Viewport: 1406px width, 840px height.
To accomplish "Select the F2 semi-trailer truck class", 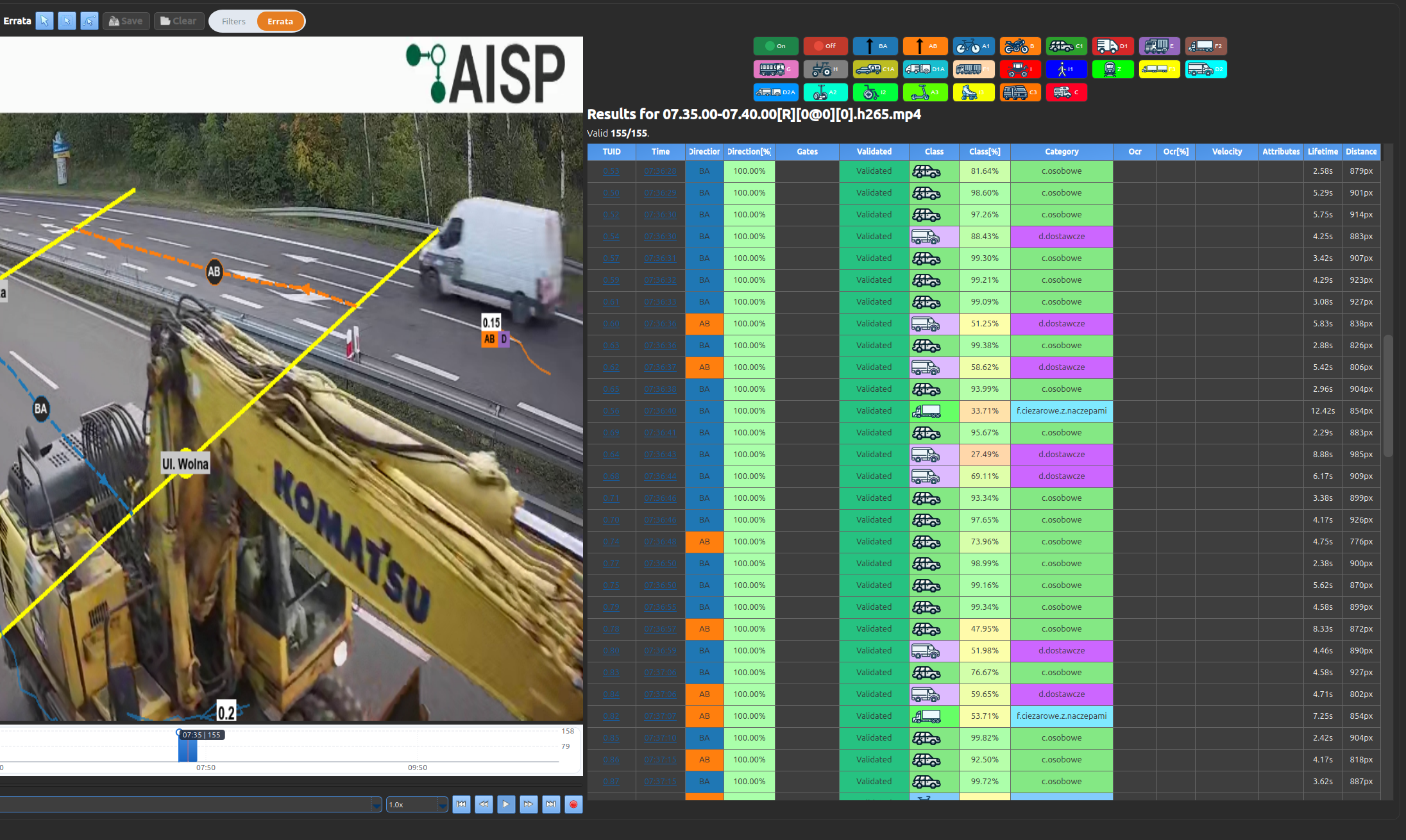I will click(1206, 46).
